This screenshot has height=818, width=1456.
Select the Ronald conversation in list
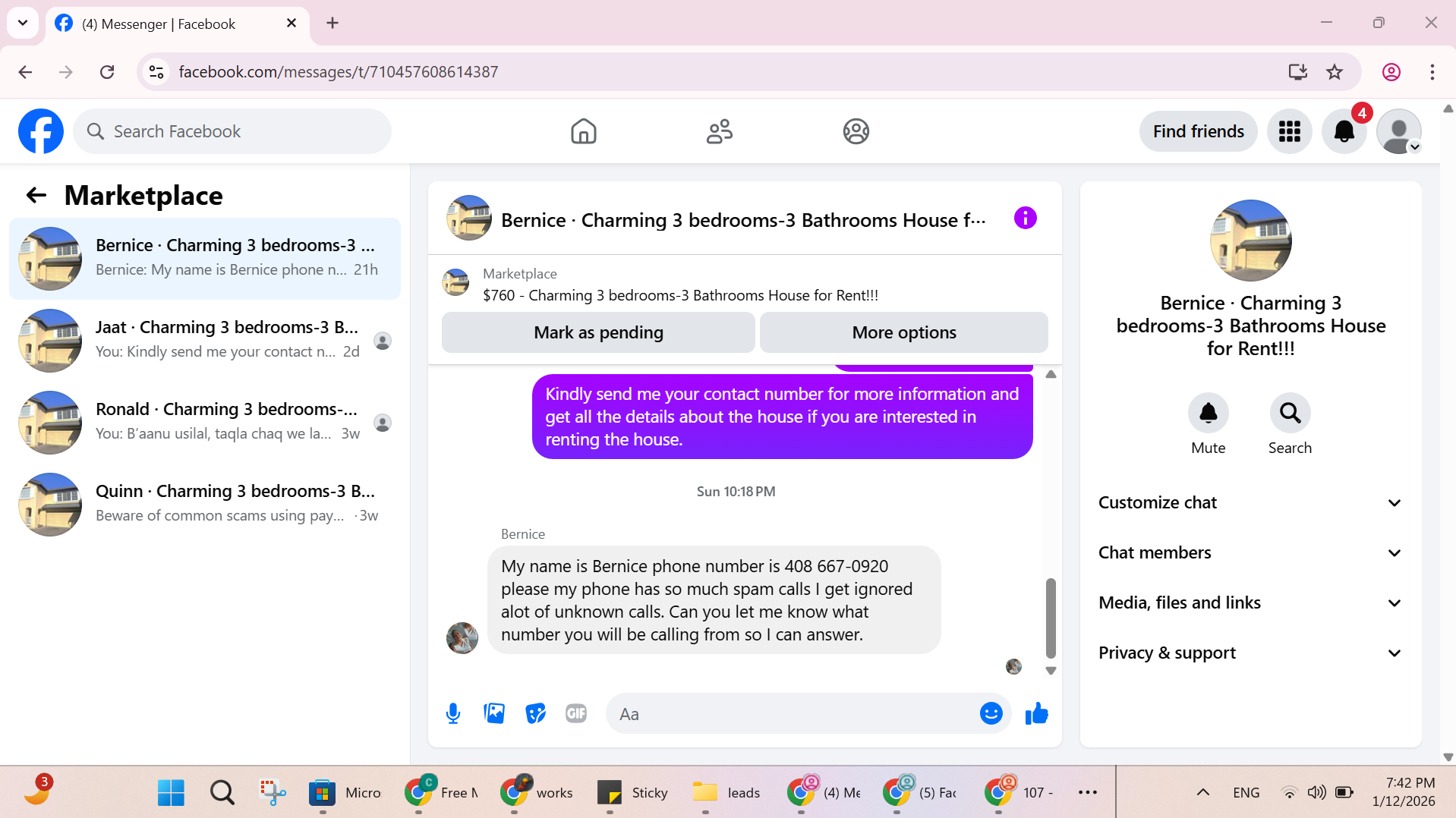pos(205,422)
